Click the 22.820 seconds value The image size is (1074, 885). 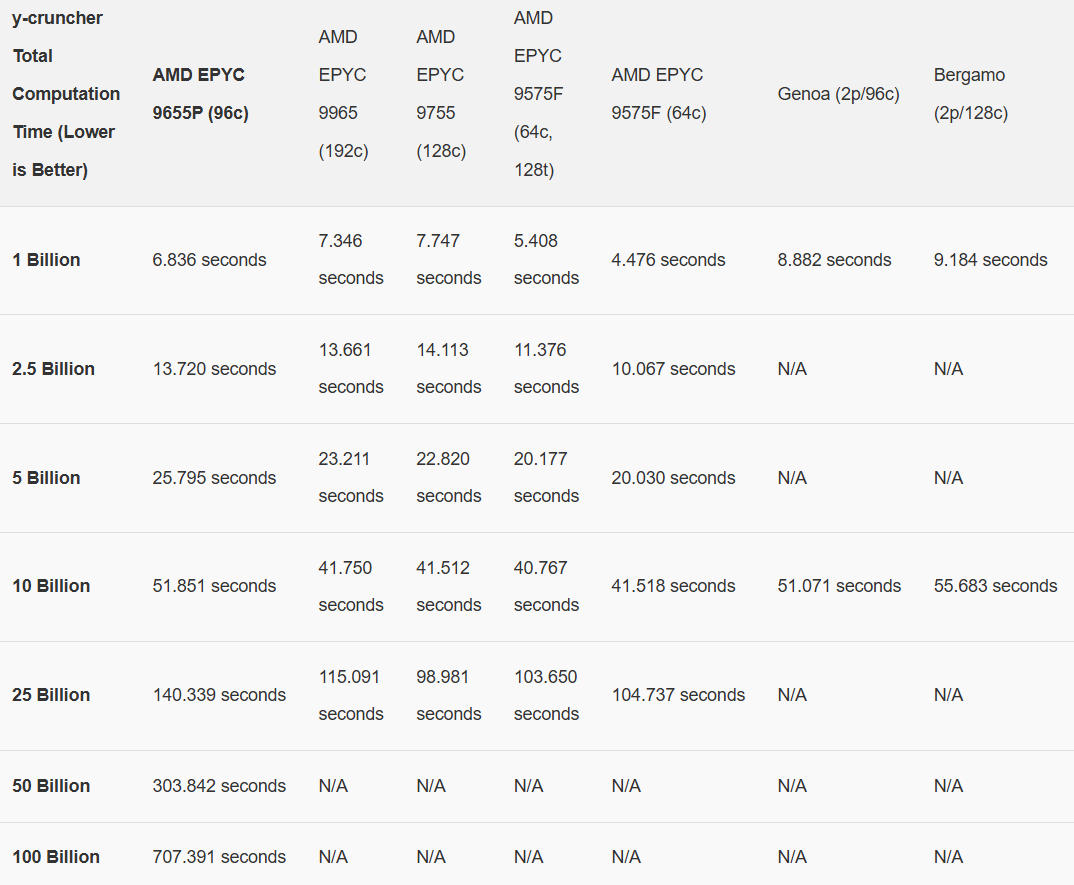click(449, 477)
